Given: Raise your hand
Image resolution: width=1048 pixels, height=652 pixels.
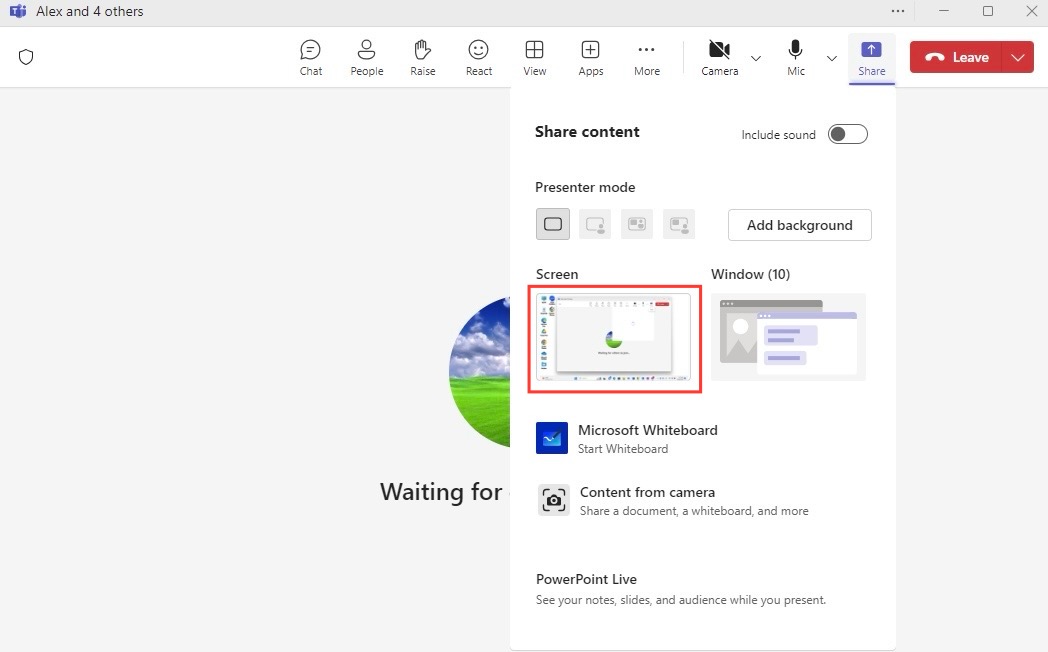Looking at the screenshot, I should click(x=422, y=57).
